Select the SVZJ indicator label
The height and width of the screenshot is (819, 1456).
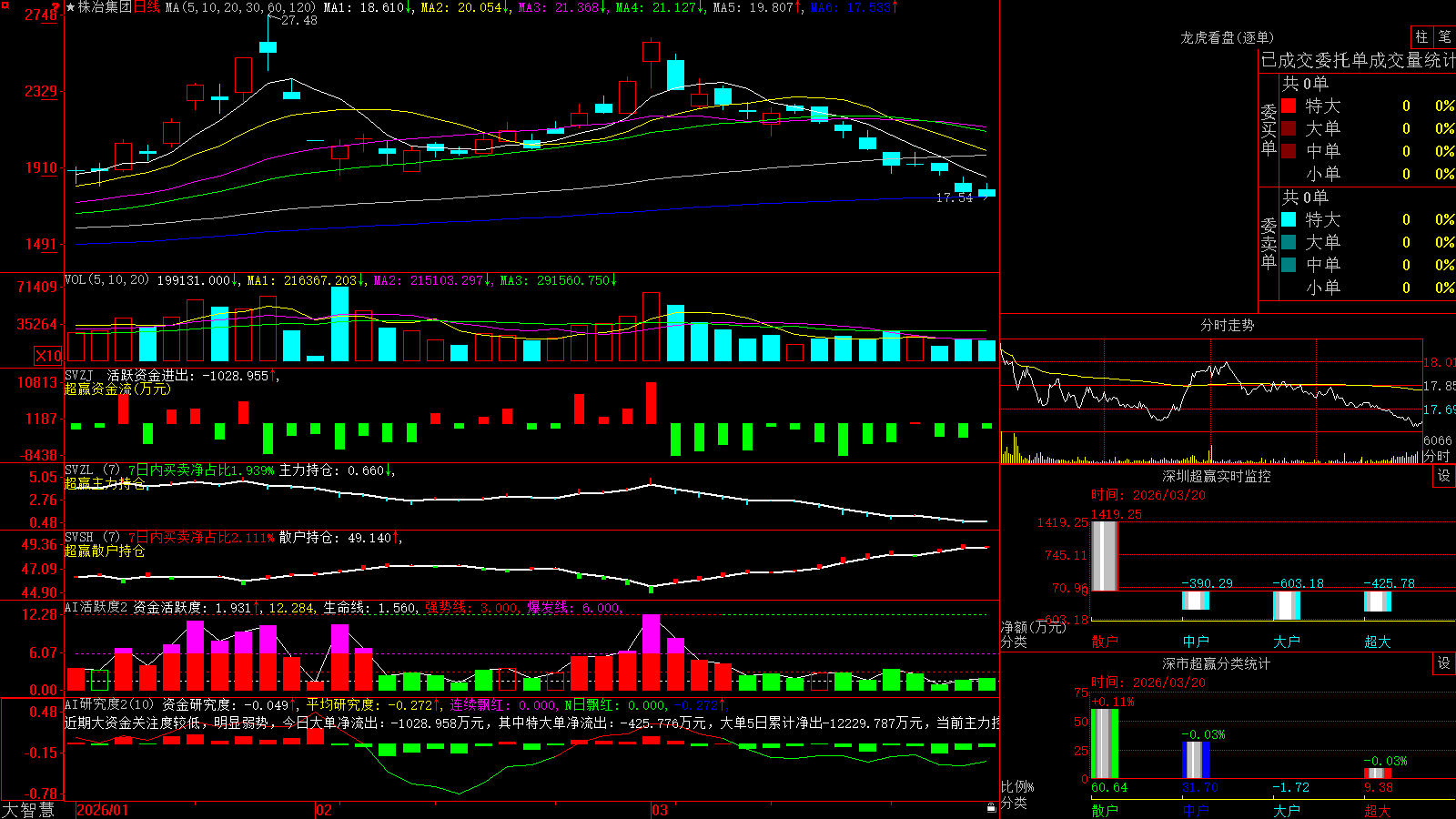point(79,375)
